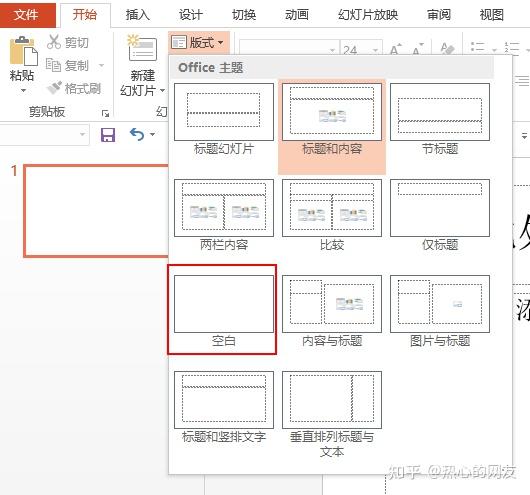Click the Copy icon
530x495 pixels.
[53, 65]
